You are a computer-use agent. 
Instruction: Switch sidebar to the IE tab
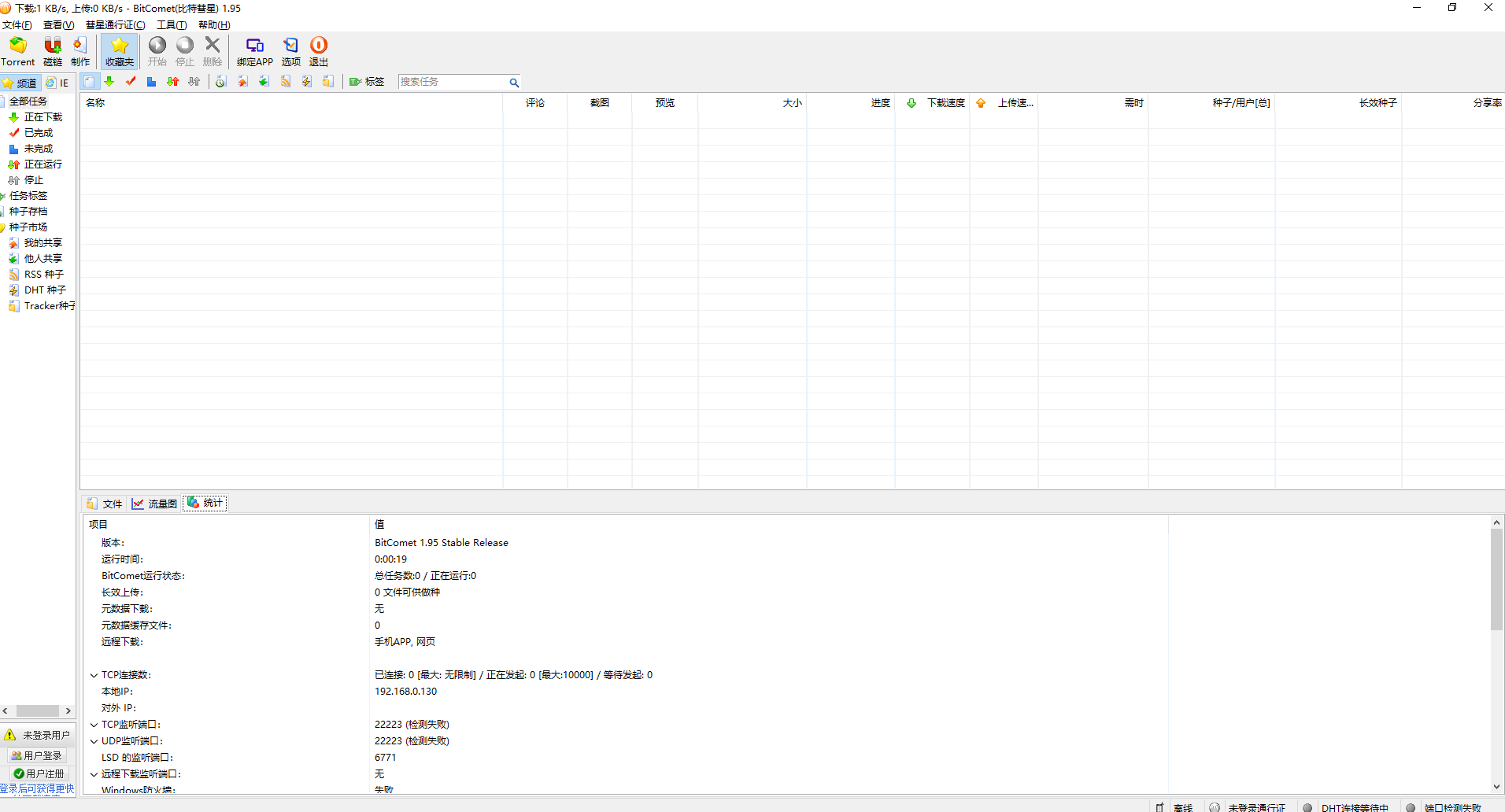click(57, 83)
